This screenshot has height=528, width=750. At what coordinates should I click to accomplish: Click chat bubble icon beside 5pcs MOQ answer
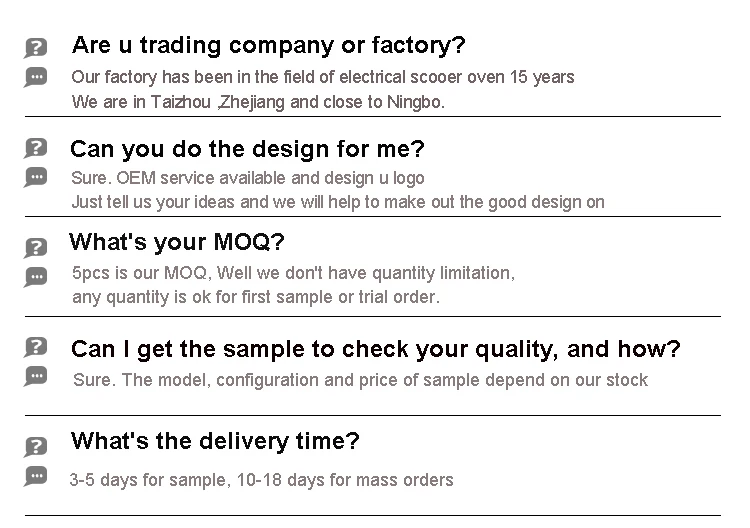(36, 276)
